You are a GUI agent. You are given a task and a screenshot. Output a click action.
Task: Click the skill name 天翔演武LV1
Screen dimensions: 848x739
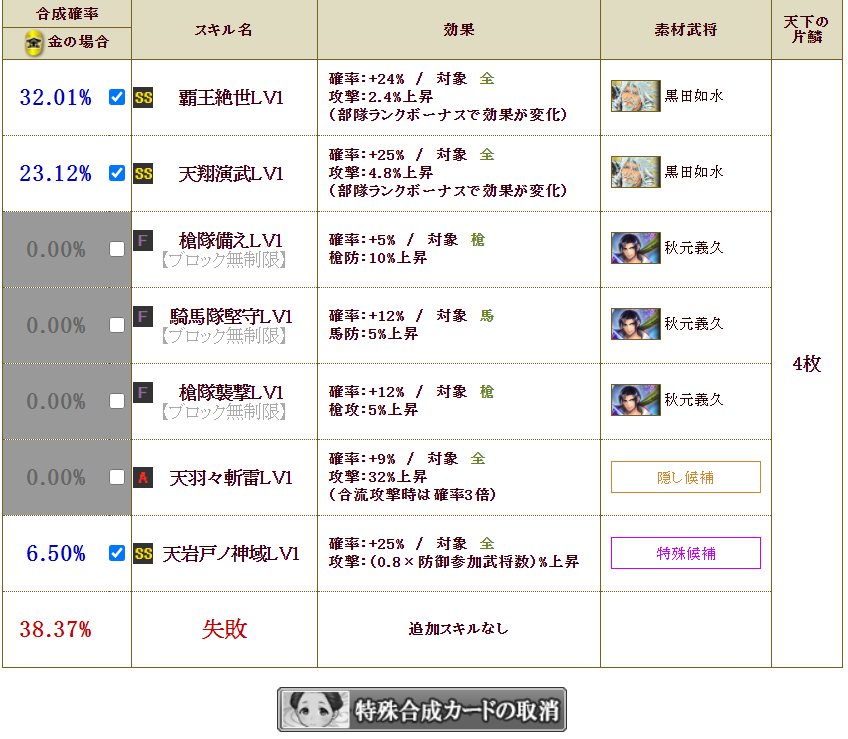(231, 174)
